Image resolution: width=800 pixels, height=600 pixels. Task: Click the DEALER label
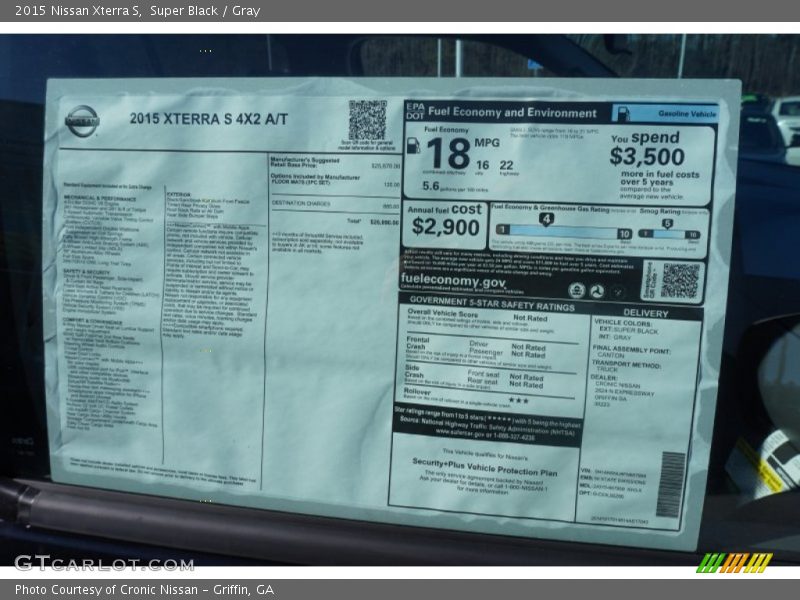point(604,377)
